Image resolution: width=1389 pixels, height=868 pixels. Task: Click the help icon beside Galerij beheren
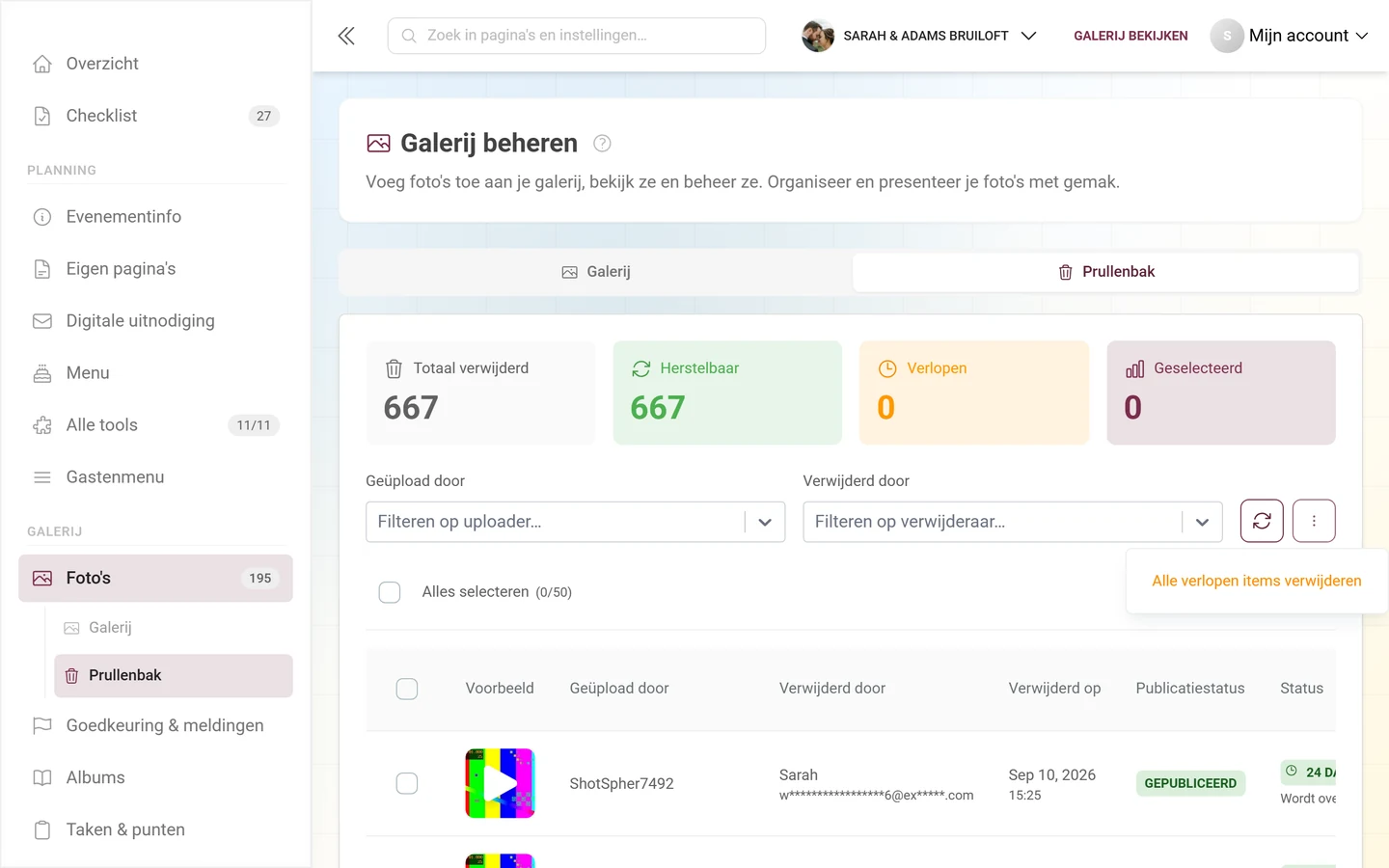(x=602, y=144)
